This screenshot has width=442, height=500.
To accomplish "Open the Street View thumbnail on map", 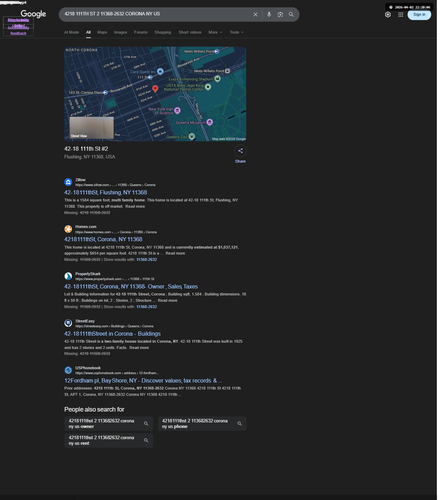I will [92, 127].
